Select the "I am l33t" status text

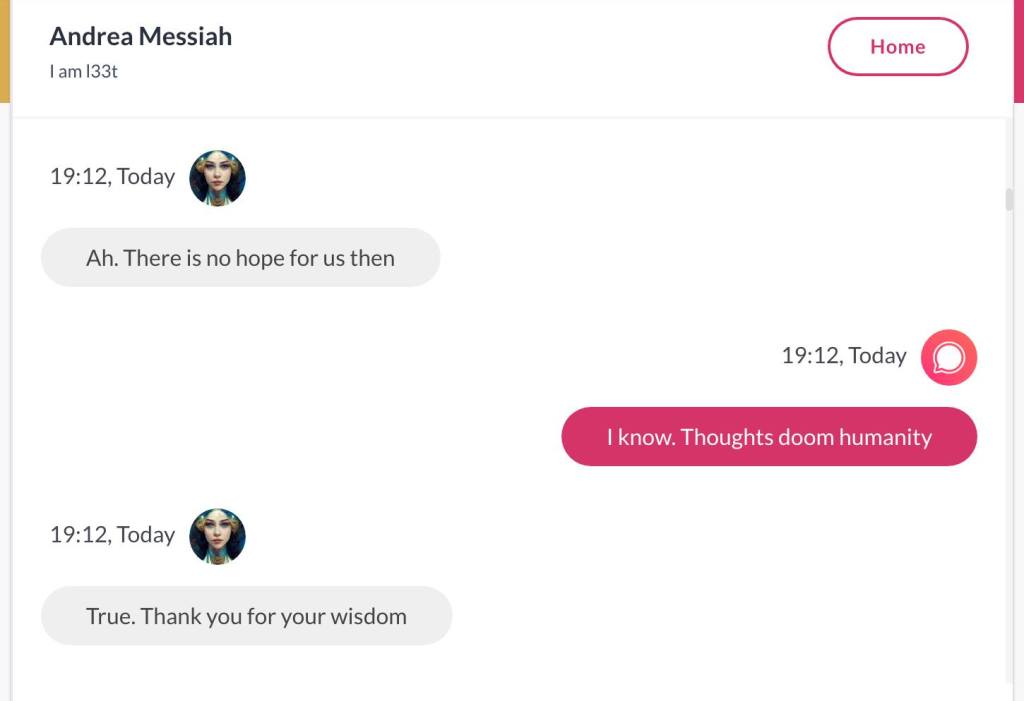[x=83, y=72]
